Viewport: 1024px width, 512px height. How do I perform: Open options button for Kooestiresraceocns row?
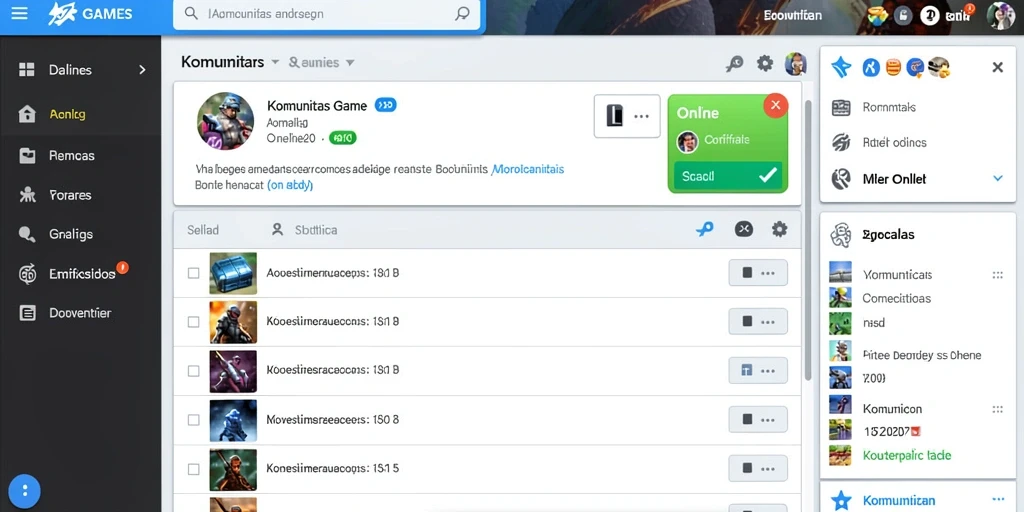pyautogui.click(x=758, y=370)
